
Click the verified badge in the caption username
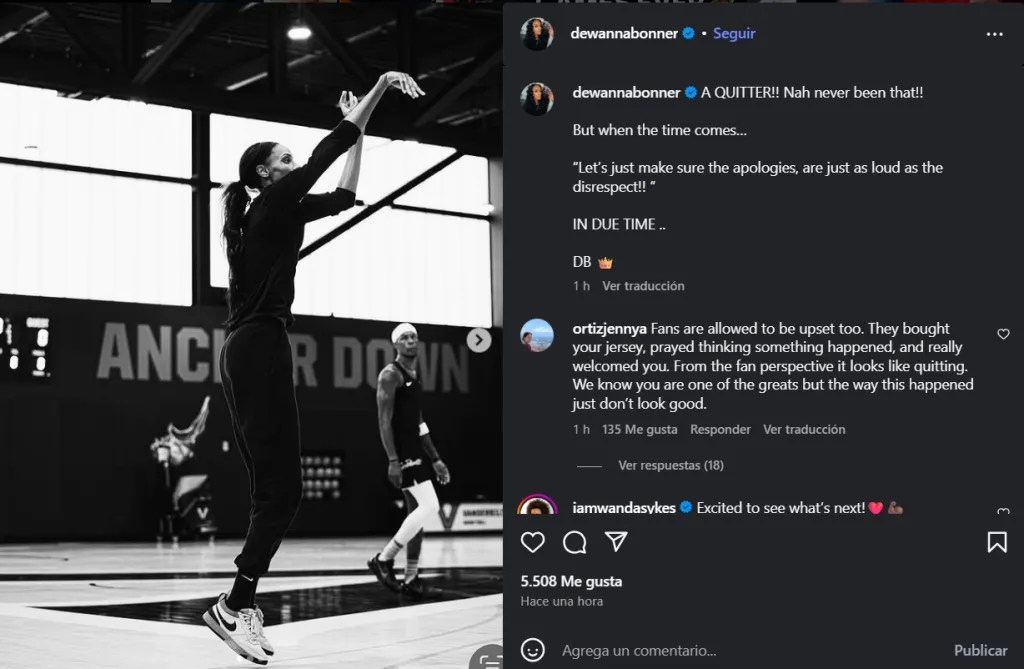[690, 92]
